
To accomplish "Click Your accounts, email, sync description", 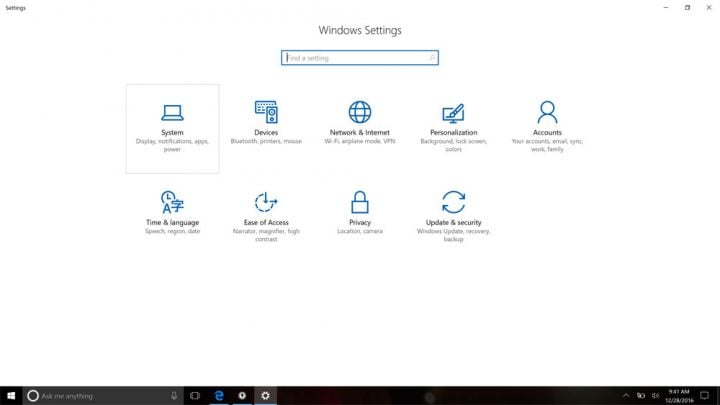I will (547, 145).
